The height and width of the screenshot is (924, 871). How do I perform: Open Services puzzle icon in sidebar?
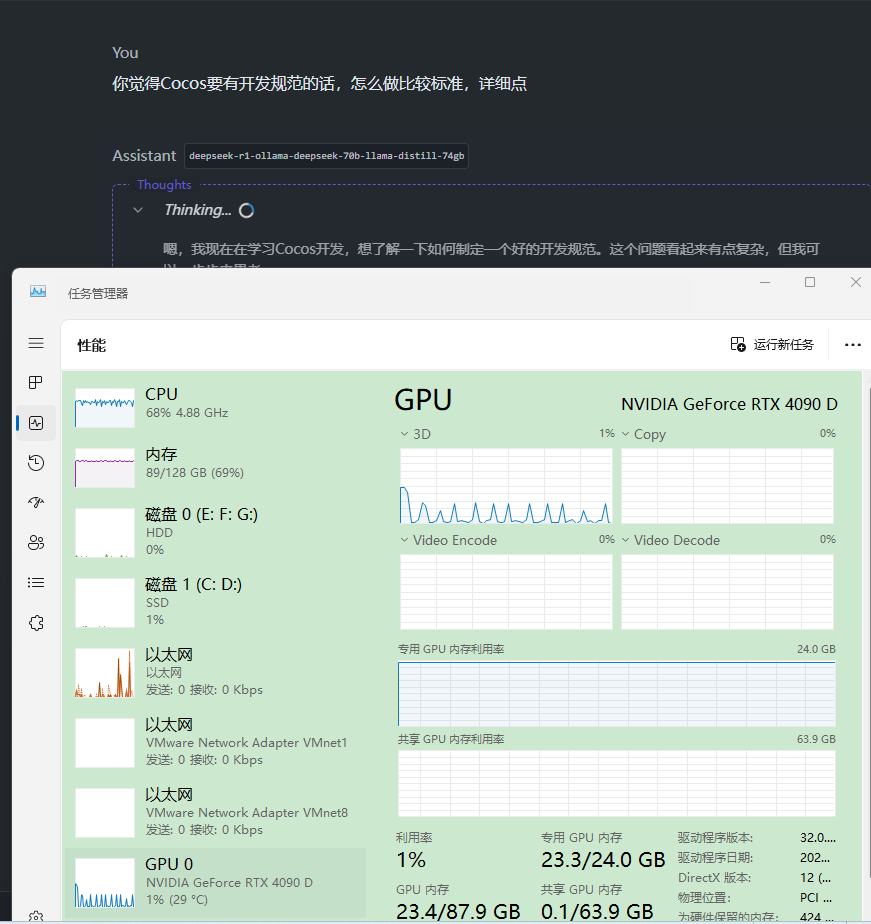(36, 623)
